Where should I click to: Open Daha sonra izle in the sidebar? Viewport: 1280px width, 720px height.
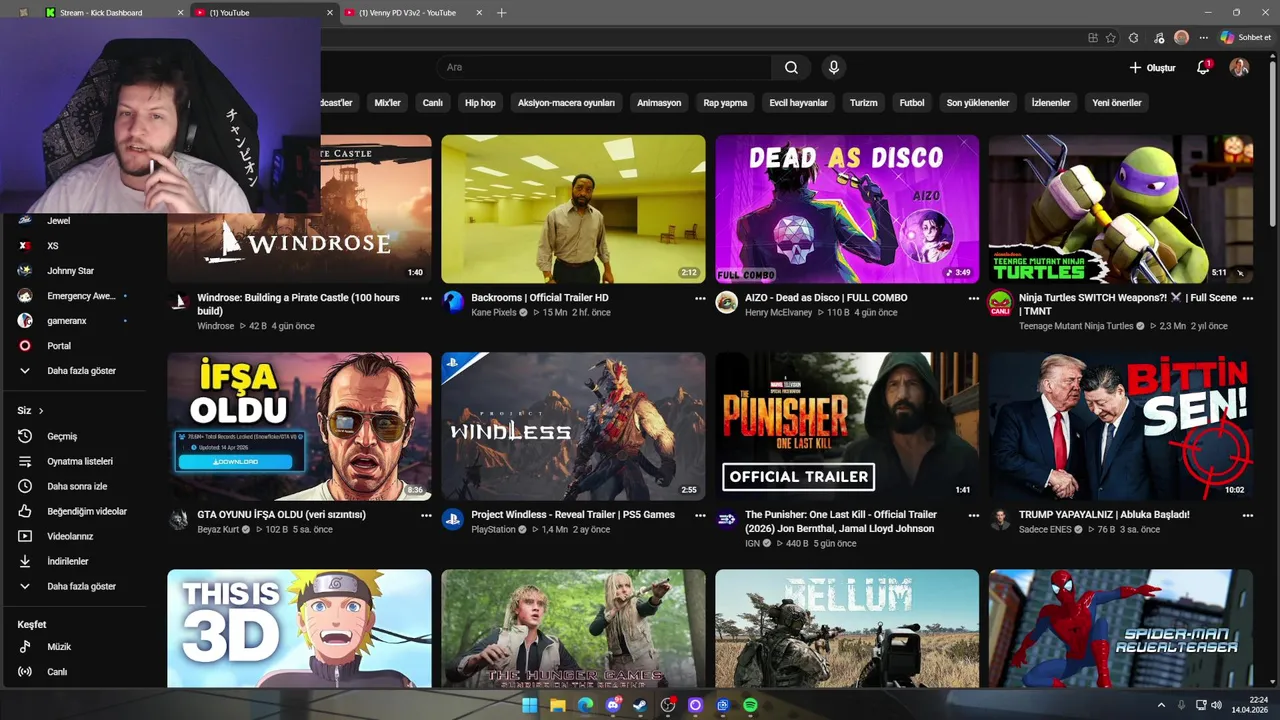78,486
